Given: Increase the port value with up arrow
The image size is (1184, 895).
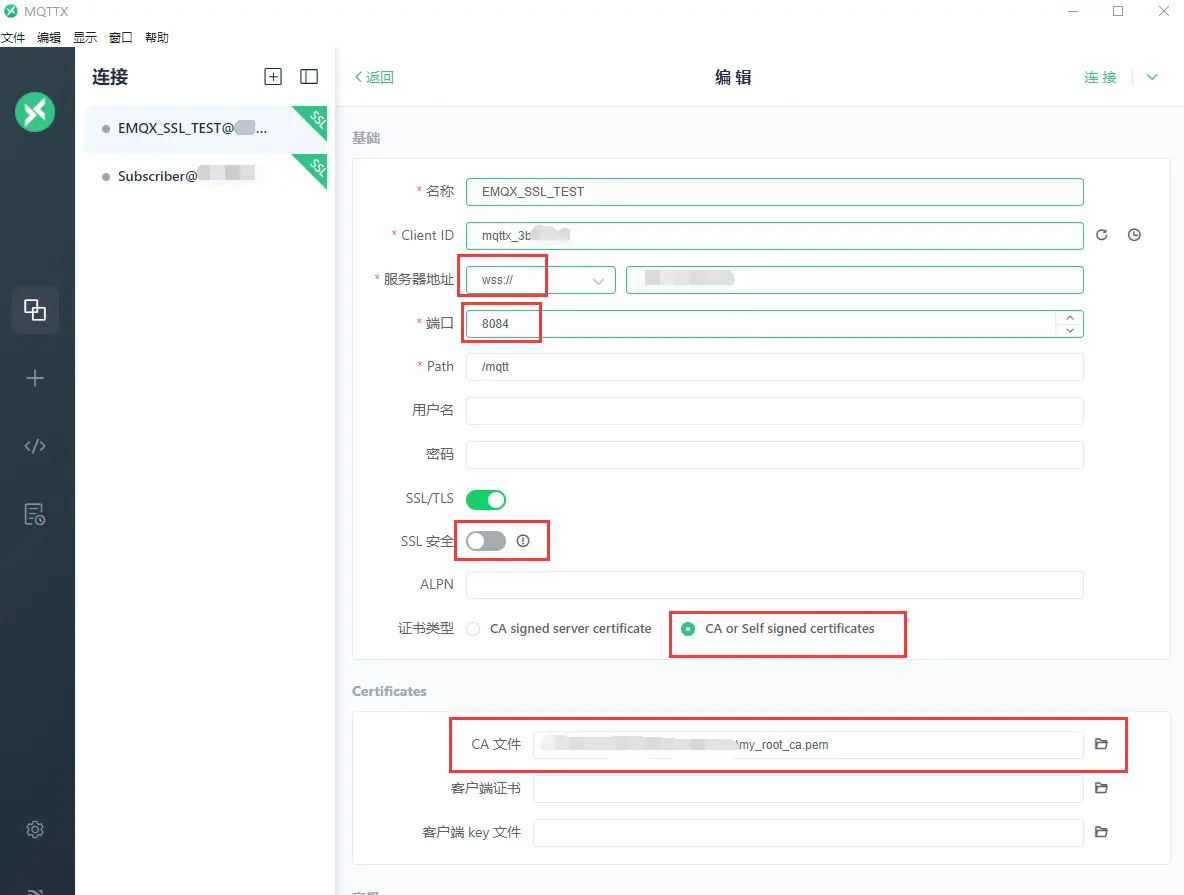Looking at the screenshot, I should point(1070,317).
